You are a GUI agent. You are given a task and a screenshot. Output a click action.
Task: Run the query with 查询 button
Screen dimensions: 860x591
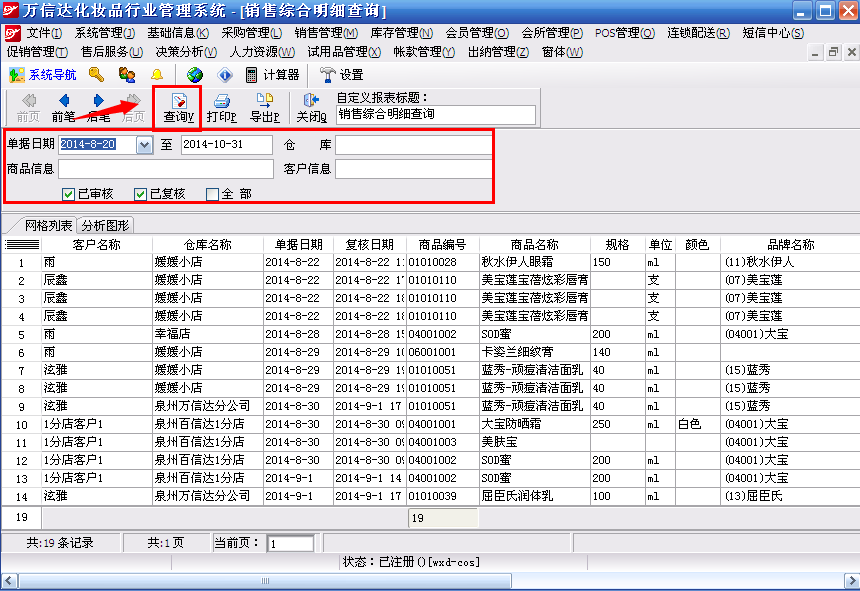(178, 108)
